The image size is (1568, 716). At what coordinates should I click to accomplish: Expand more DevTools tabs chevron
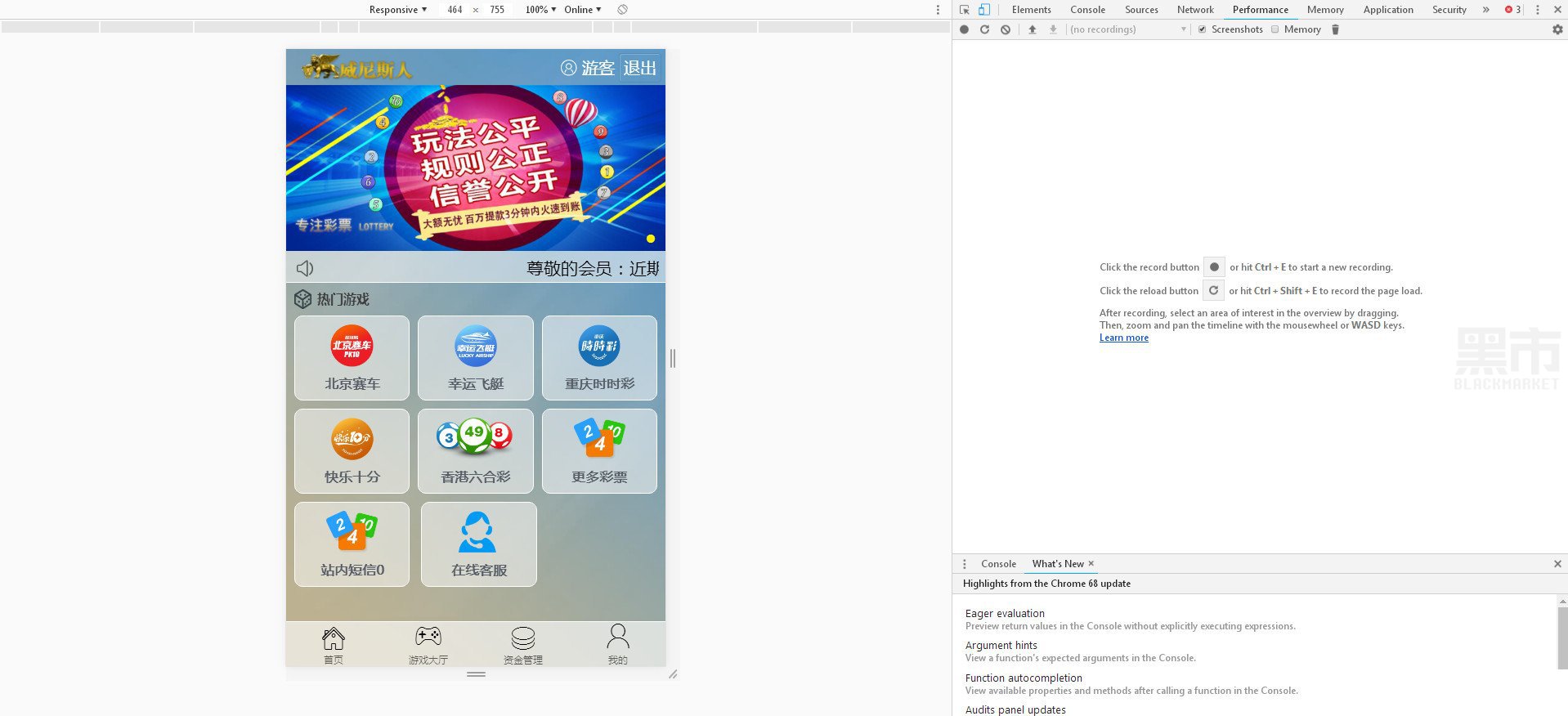(x=1485, y=10)
